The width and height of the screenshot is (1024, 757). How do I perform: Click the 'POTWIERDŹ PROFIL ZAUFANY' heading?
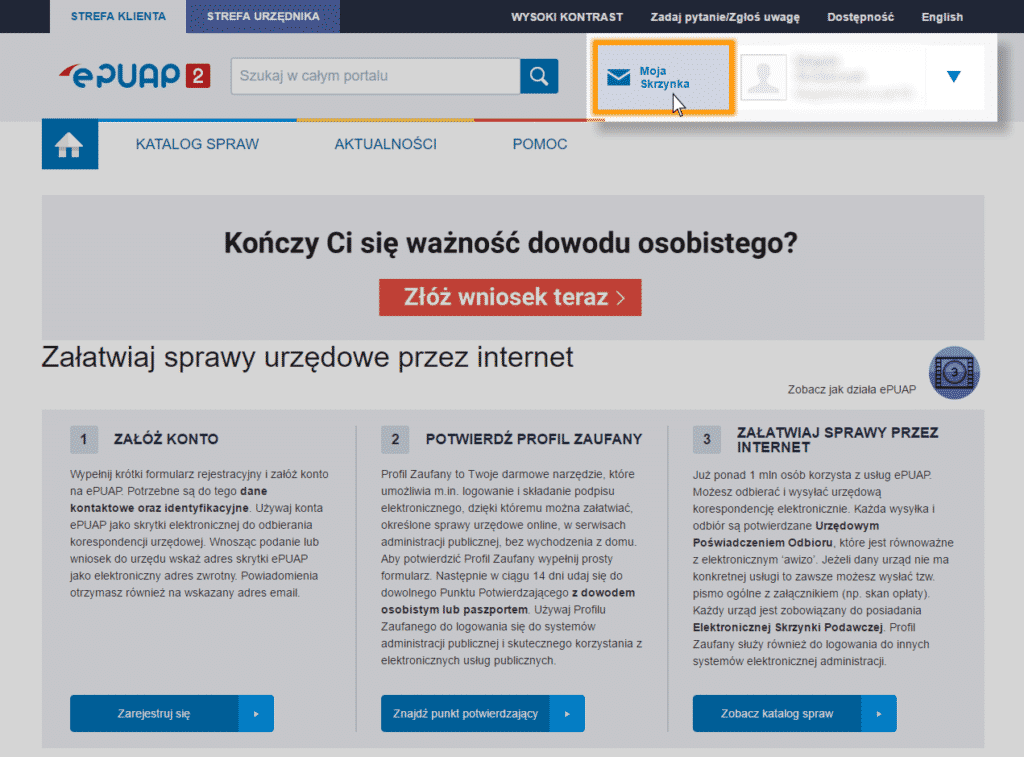534,440
